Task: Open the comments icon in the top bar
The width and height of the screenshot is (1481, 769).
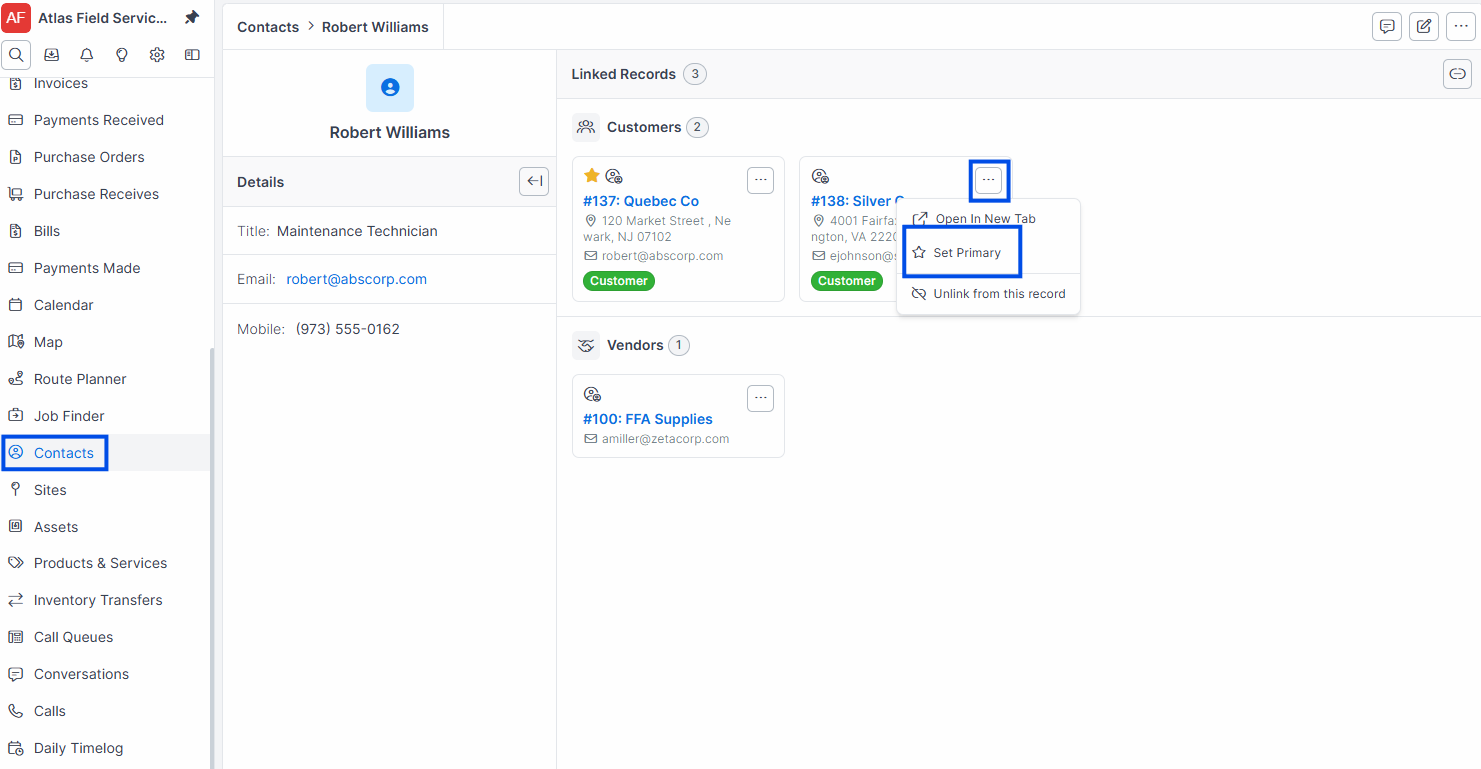Action: click(1387, 27)
